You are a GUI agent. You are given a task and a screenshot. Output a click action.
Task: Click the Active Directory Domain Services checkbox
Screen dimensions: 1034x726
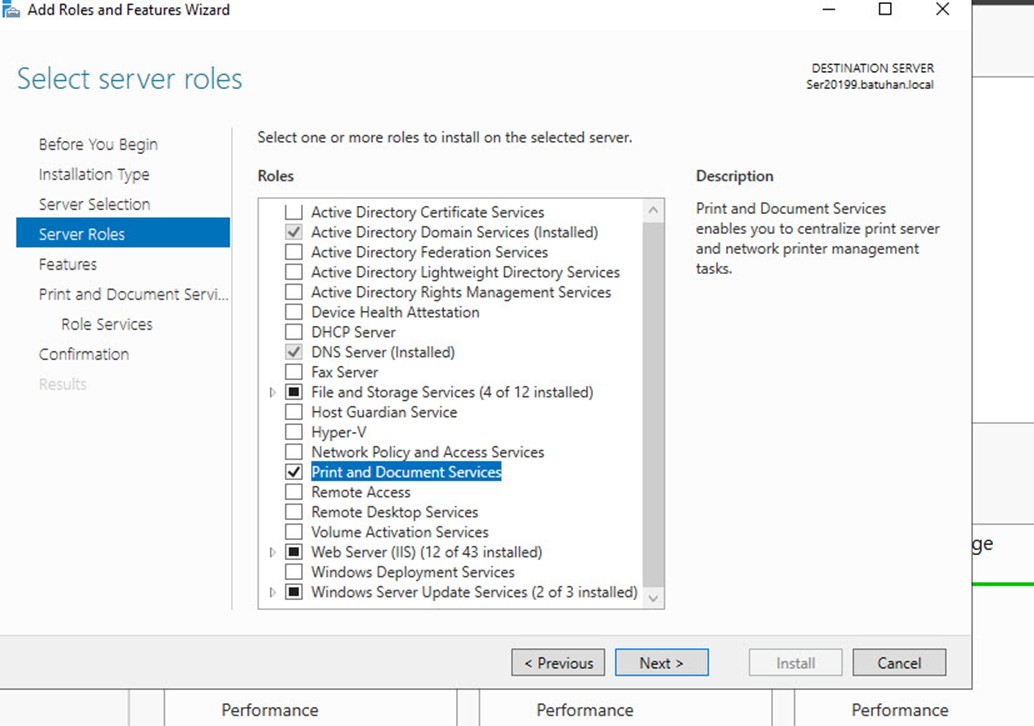tap(293, 232)
